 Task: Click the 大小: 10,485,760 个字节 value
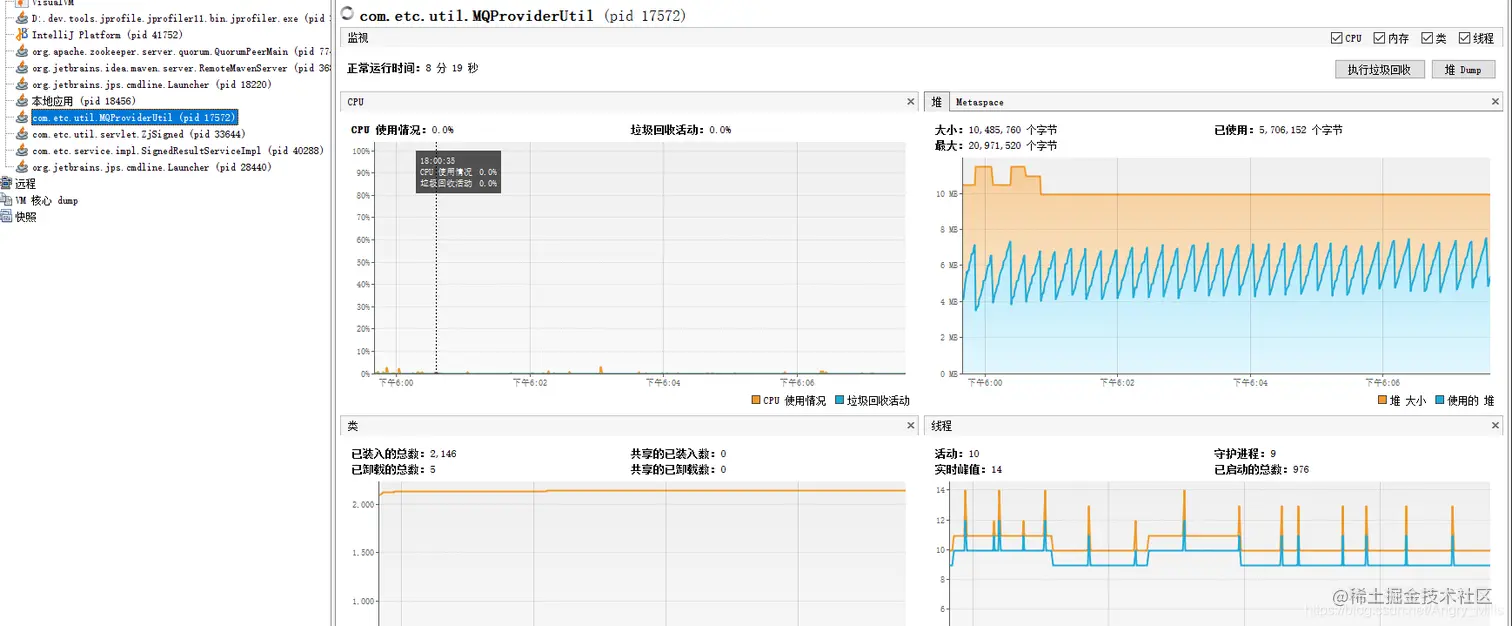(995, 130)
